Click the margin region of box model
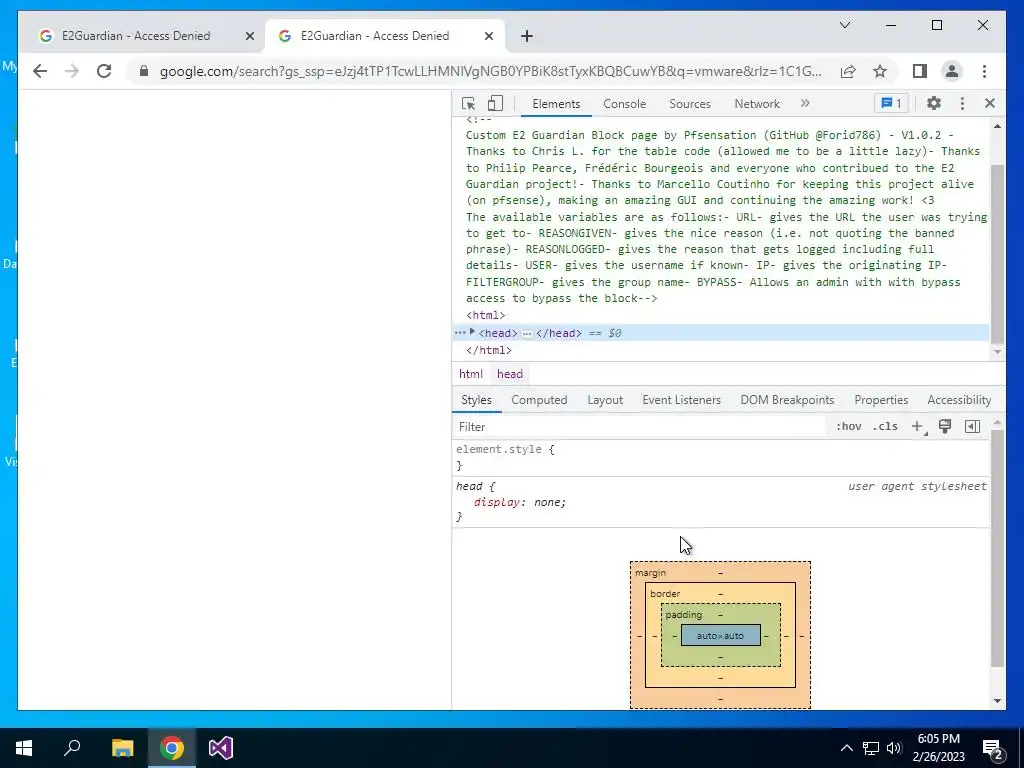 tap(650, 573)
